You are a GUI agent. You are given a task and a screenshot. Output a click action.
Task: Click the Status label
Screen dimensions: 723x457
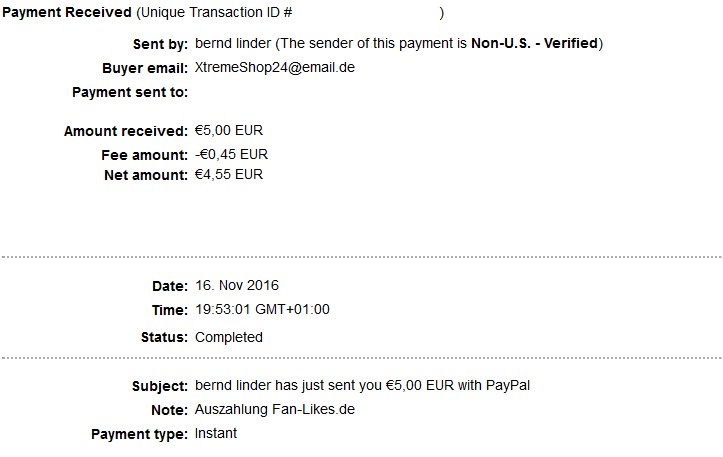[163, 338]
